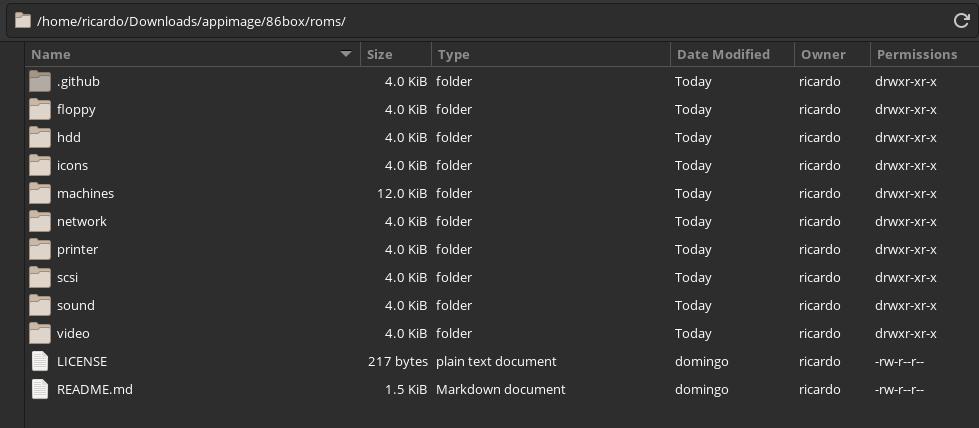Sort files by Owner column header
Viewport: 979px width, 428px height.
[x=832, y=54]
